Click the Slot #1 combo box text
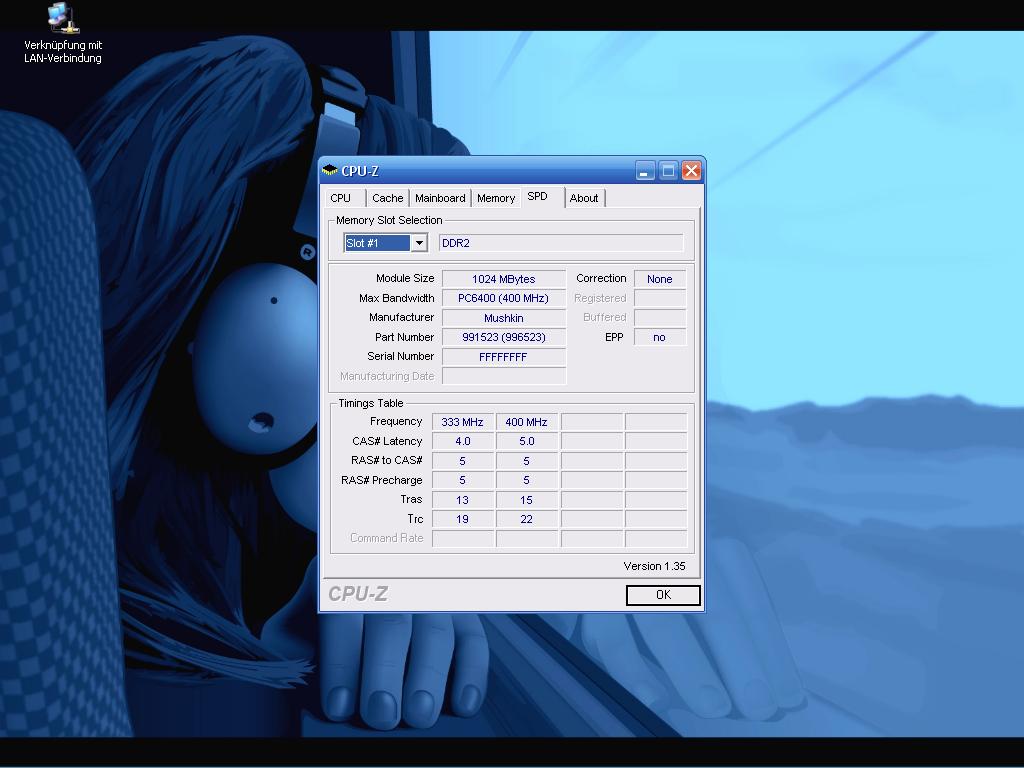Image resolution: width=1024 pixels, height=768 pixels. pos(377,243)
